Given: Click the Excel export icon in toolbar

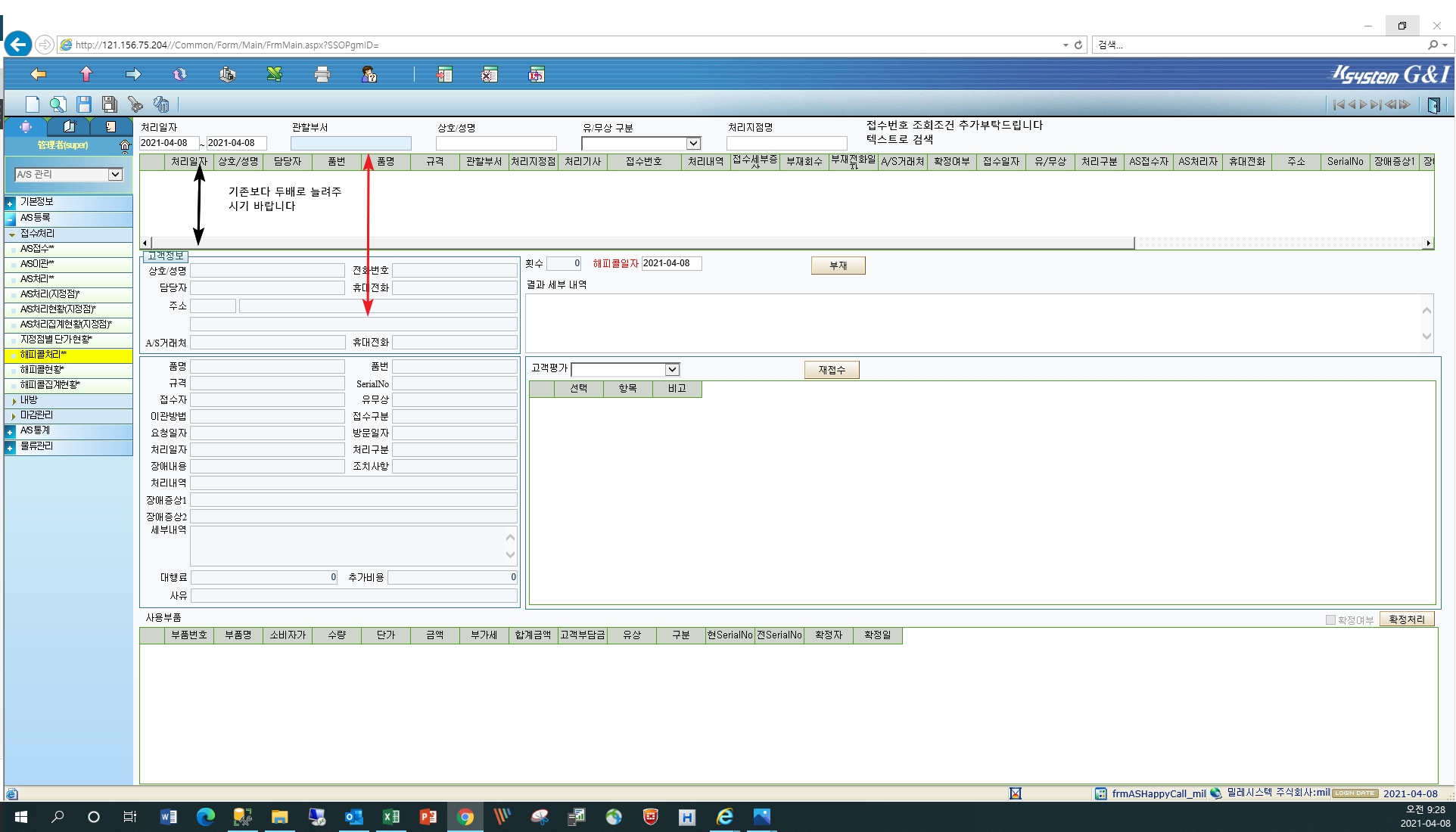Looking at the screenshot, I should click(274, 74).
